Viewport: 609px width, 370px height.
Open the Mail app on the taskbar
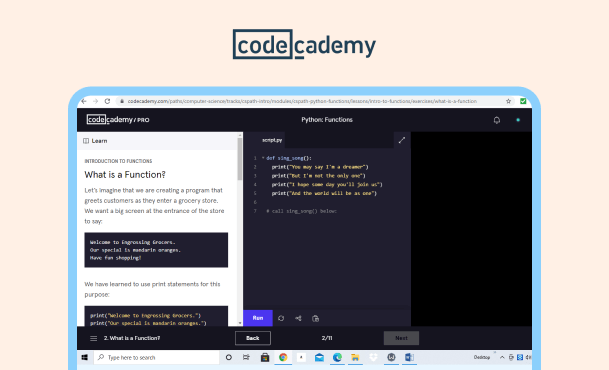tap(319, 357)
